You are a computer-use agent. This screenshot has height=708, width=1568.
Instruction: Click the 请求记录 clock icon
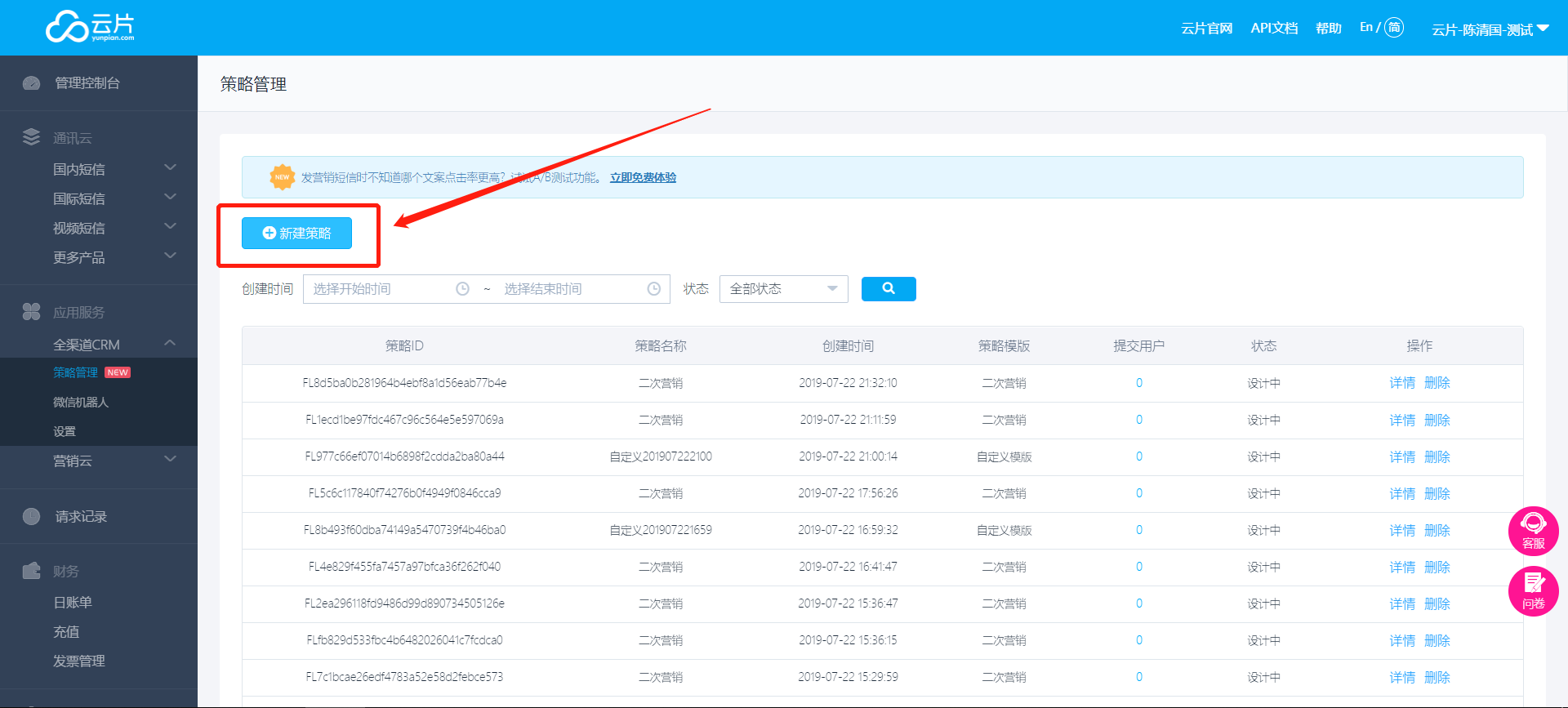tap(31, 517)
